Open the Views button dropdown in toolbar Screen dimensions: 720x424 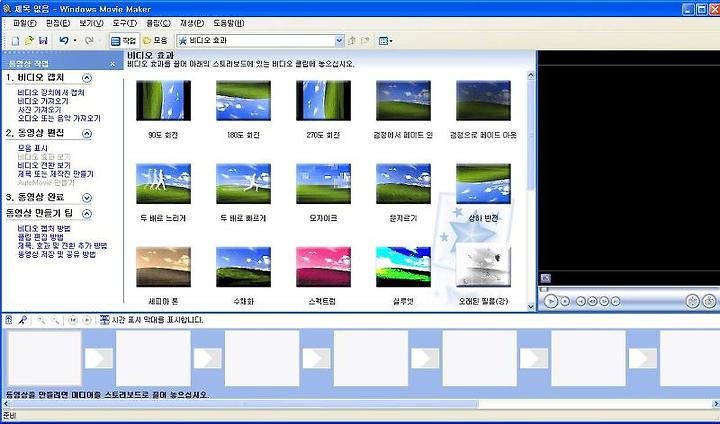pyautogui.click(x=385, y=41)
